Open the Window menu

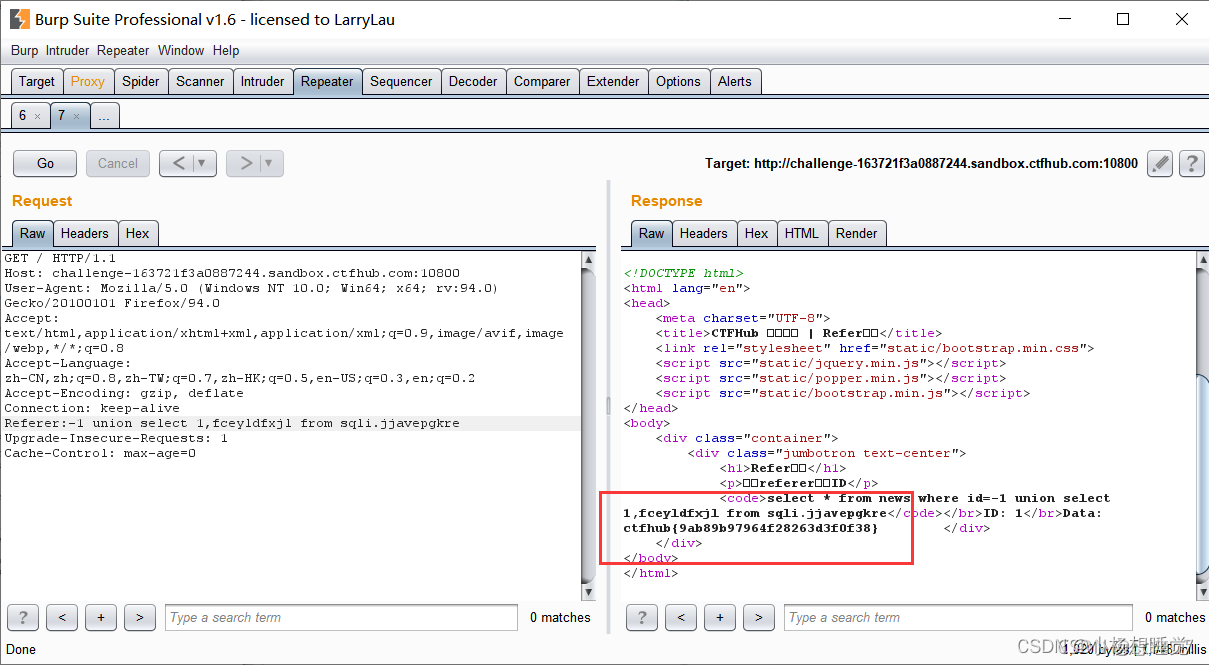181,50
